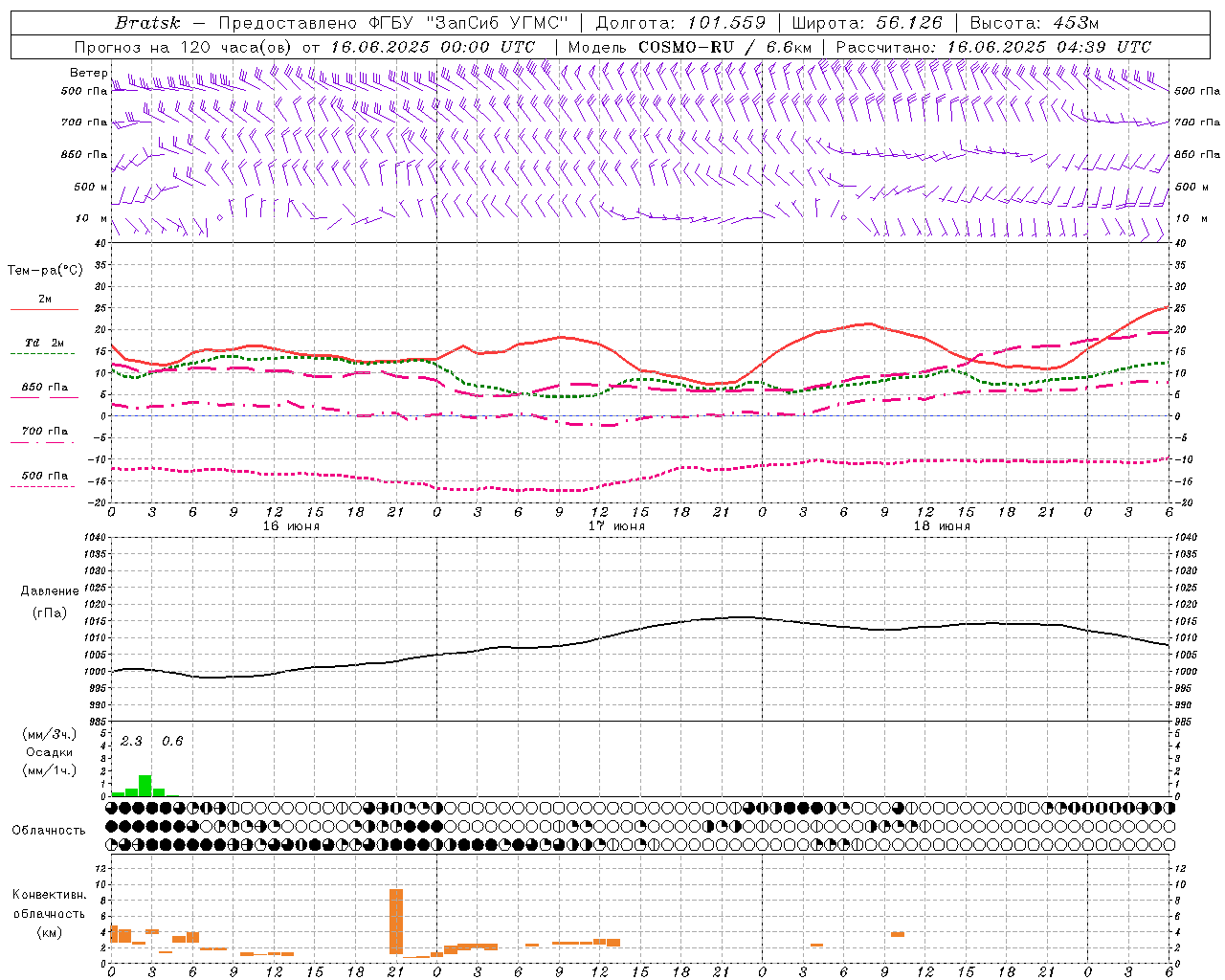This screenshot has height=980, width=1225.
Task: Click the dotted pink 500 гПа temperature legend line
Action: [x=44, y=486]
